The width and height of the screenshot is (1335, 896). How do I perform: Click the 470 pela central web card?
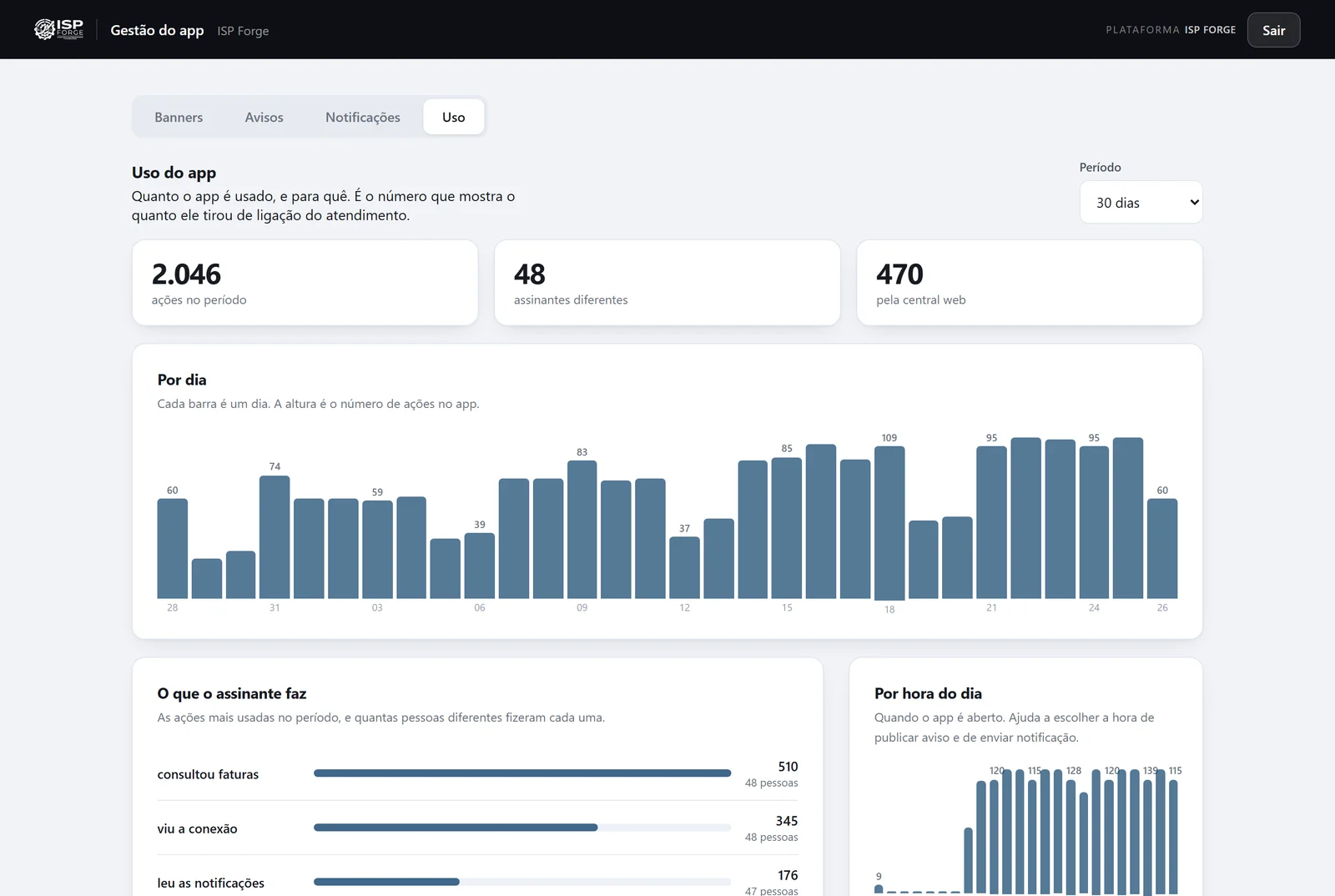point(1029,283)
